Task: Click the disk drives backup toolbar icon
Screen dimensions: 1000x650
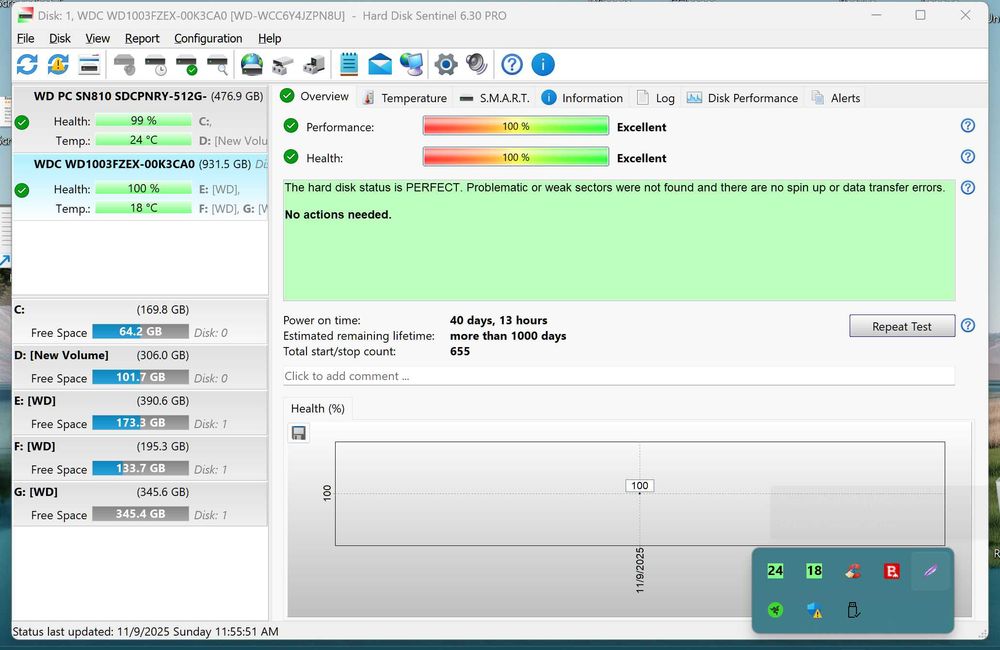Action: tap(314, 64)
